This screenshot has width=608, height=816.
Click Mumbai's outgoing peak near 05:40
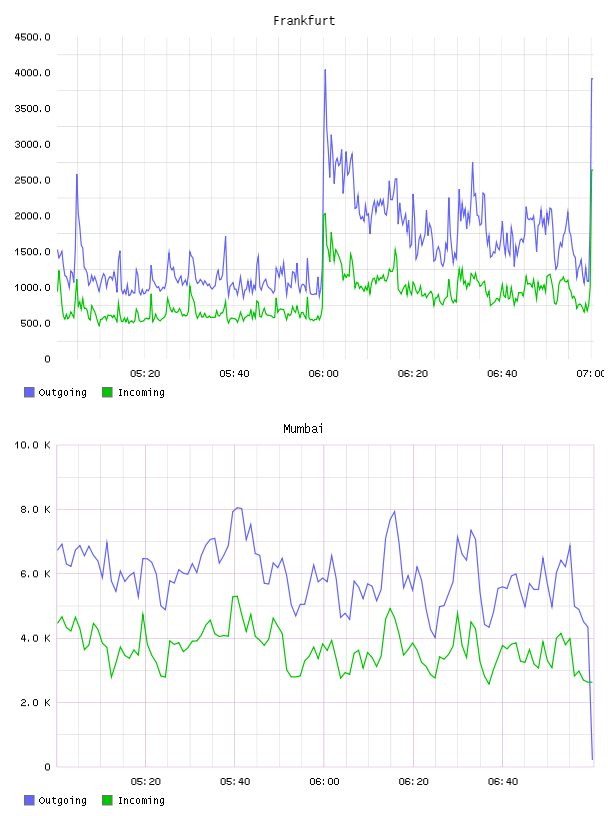click(237, 507)
